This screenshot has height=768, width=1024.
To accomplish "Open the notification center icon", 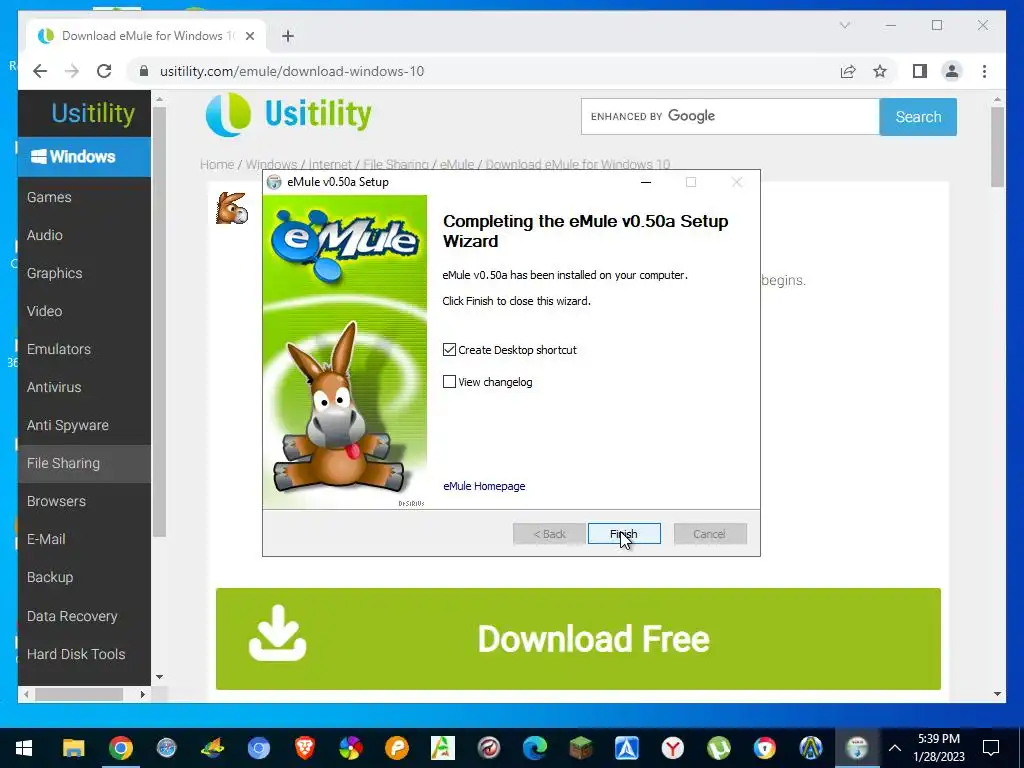I will tap(991, 748).
